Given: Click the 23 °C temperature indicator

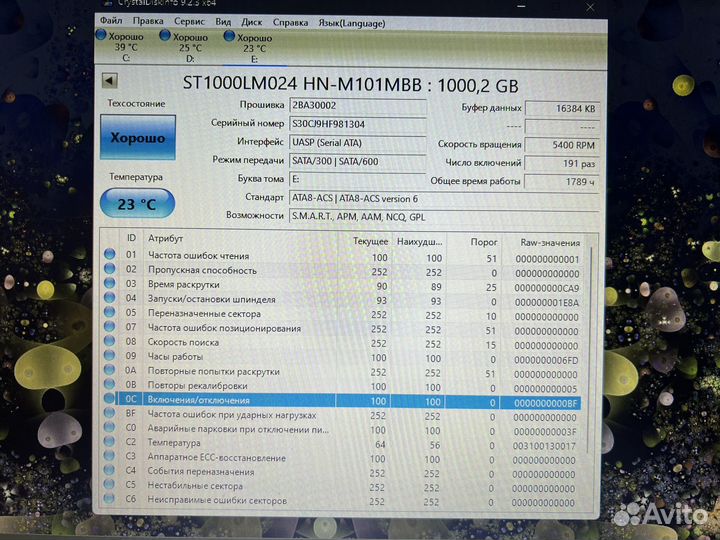Looking at the screenshot, I should (x=138, y=204).
